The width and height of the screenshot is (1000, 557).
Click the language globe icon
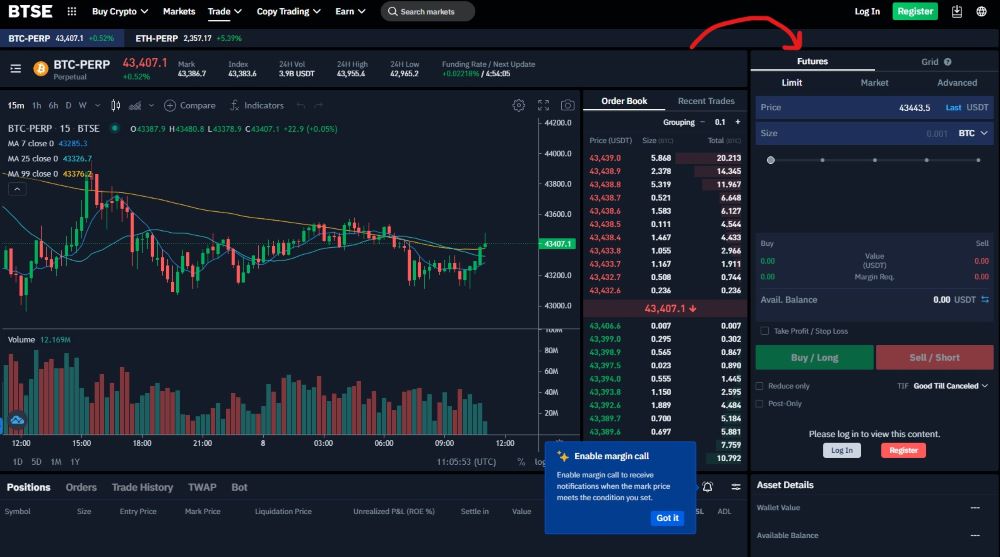[x=982, y=11]
